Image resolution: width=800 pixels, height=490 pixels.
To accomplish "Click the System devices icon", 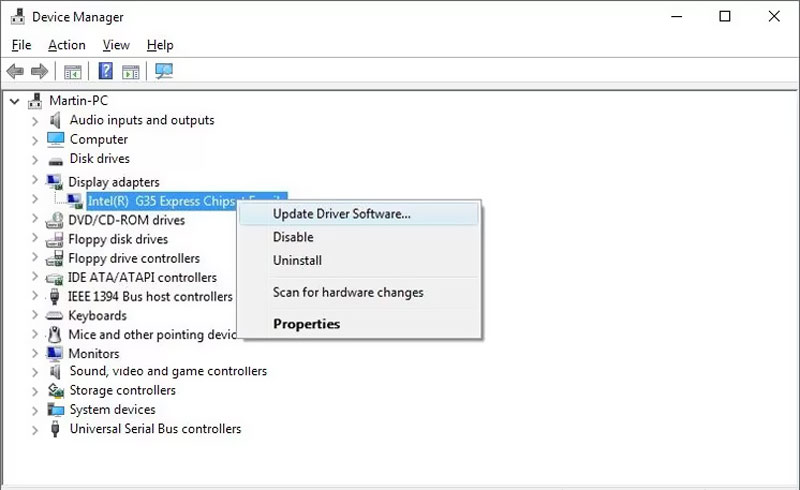I will coord(56,409).
